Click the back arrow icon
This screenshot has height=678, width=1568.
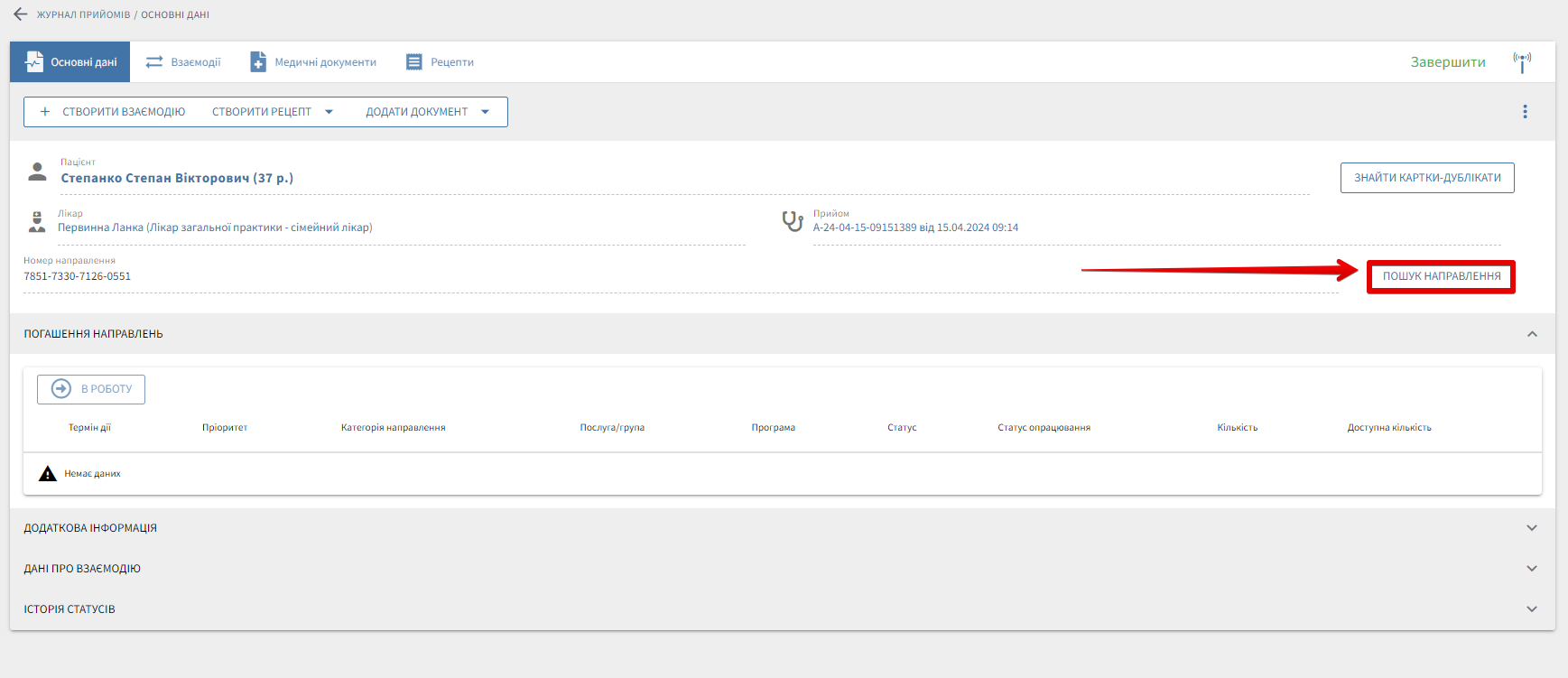tap(20, 14)
